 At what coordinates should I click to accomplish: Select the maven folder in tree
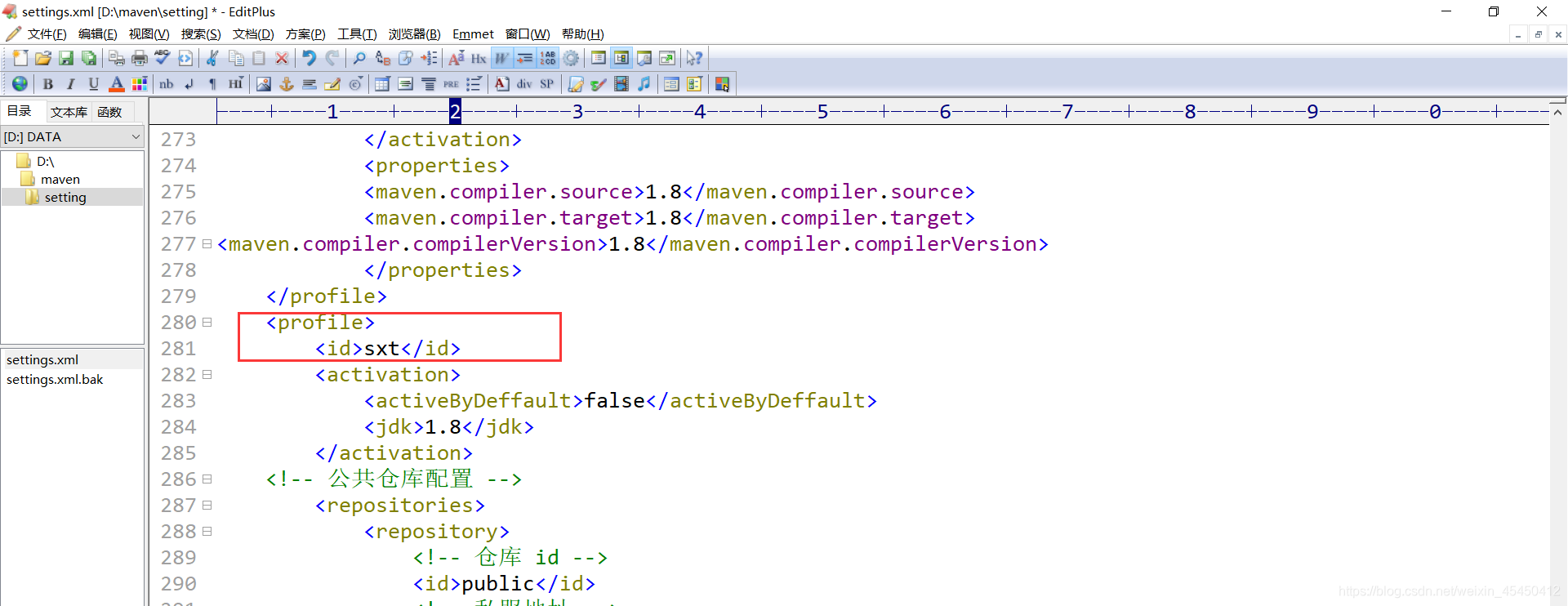[x=60, y=179]
